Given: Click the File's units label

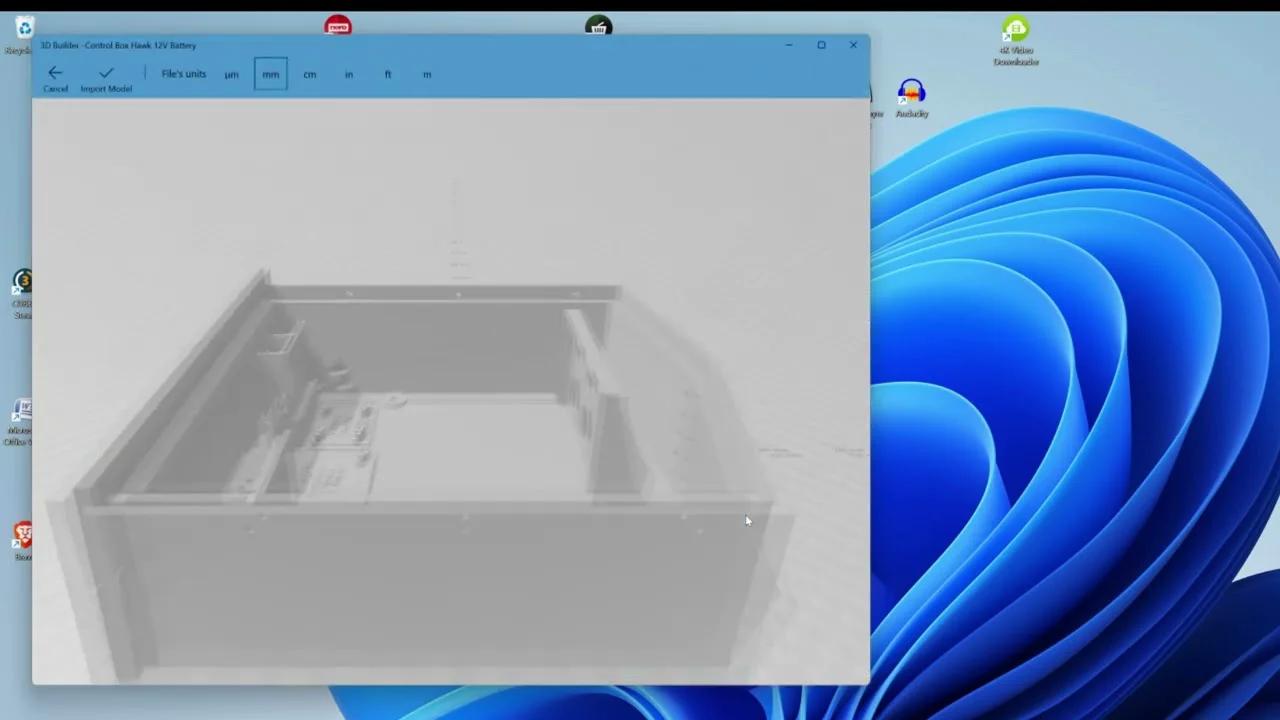Looking at the screenshot, I should click(183, 73).
